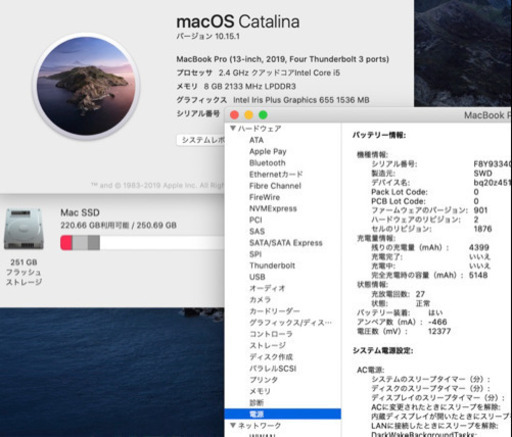This screenshot has height=437, width=512.
Task: Click the light gray storage bar segment
Action: [80, 243]
